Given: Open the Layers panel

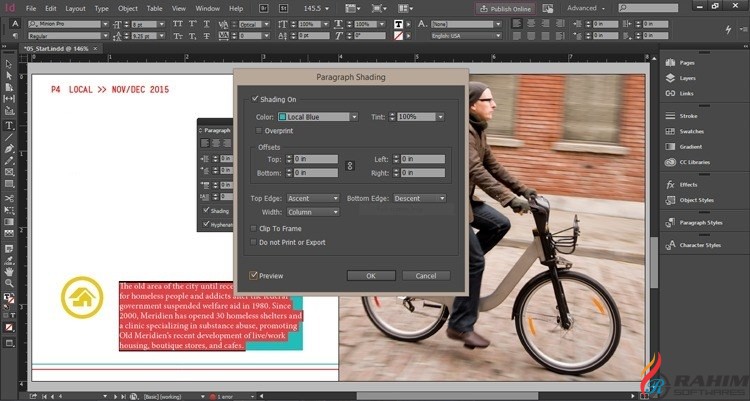Looking at the screenshot, I should [688, 77].
